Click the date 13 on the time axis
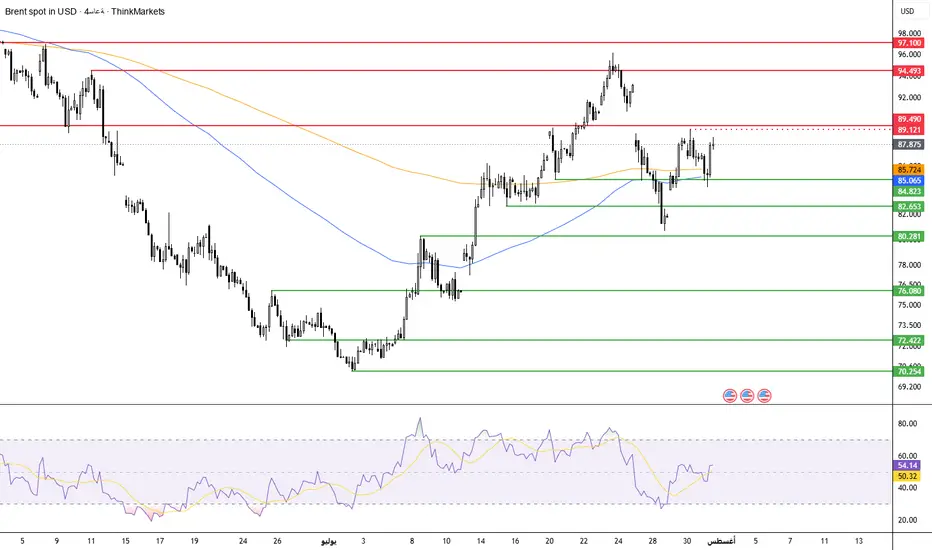 (x=859, y=541)
